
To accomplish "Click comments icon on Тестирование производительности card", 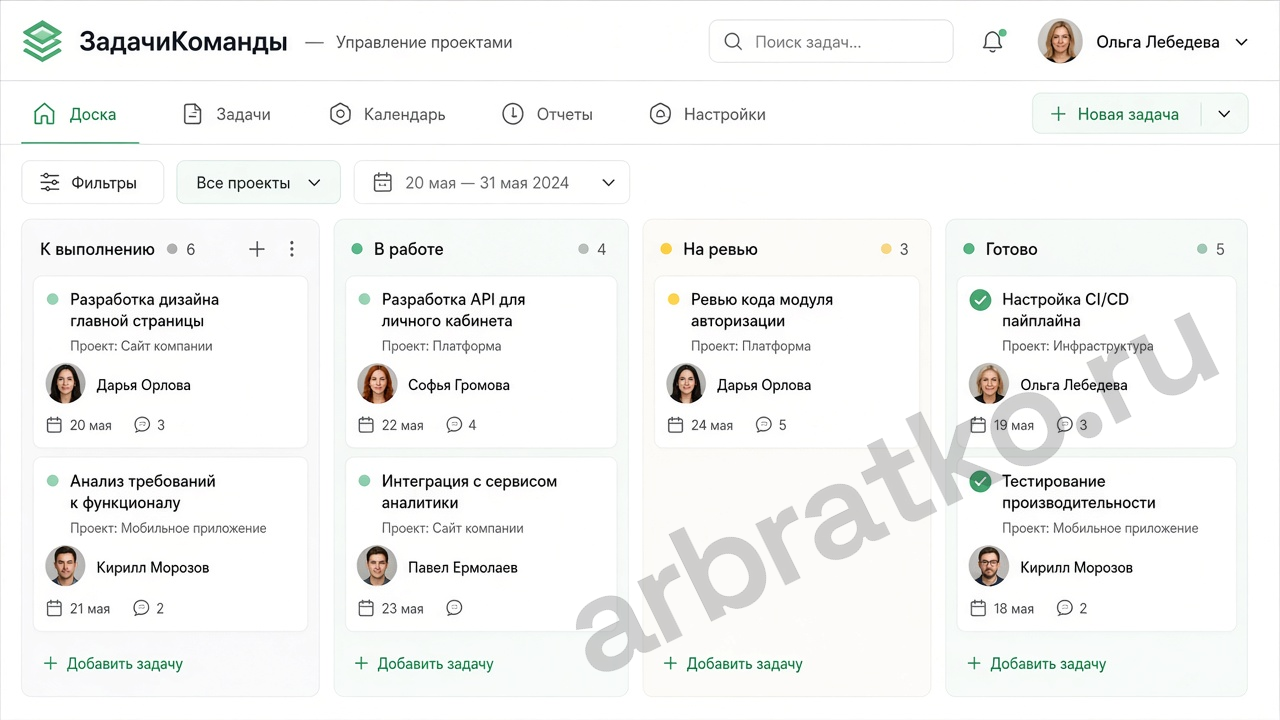I will tap(1065, 607).
